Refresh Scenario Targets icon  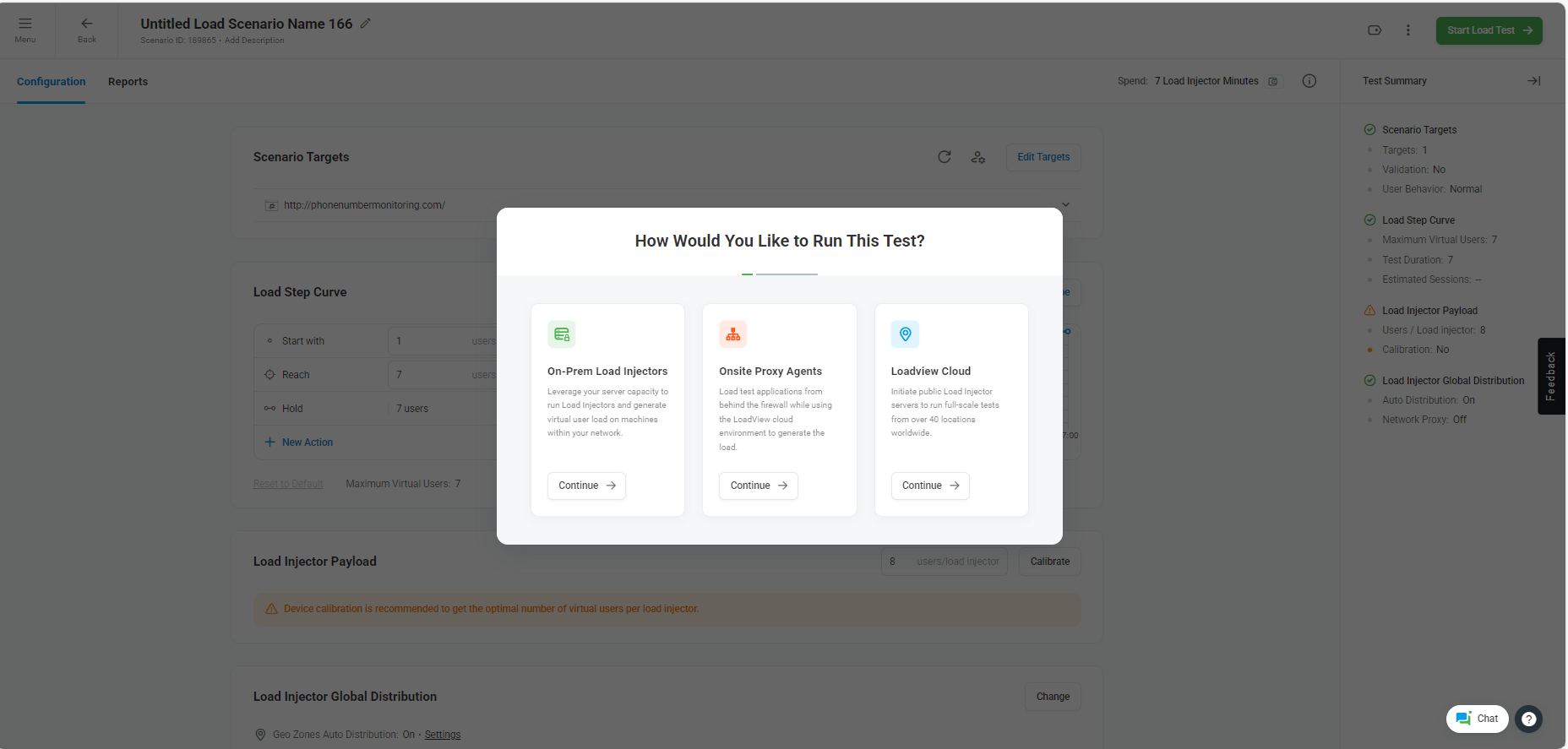coord(945,157)
